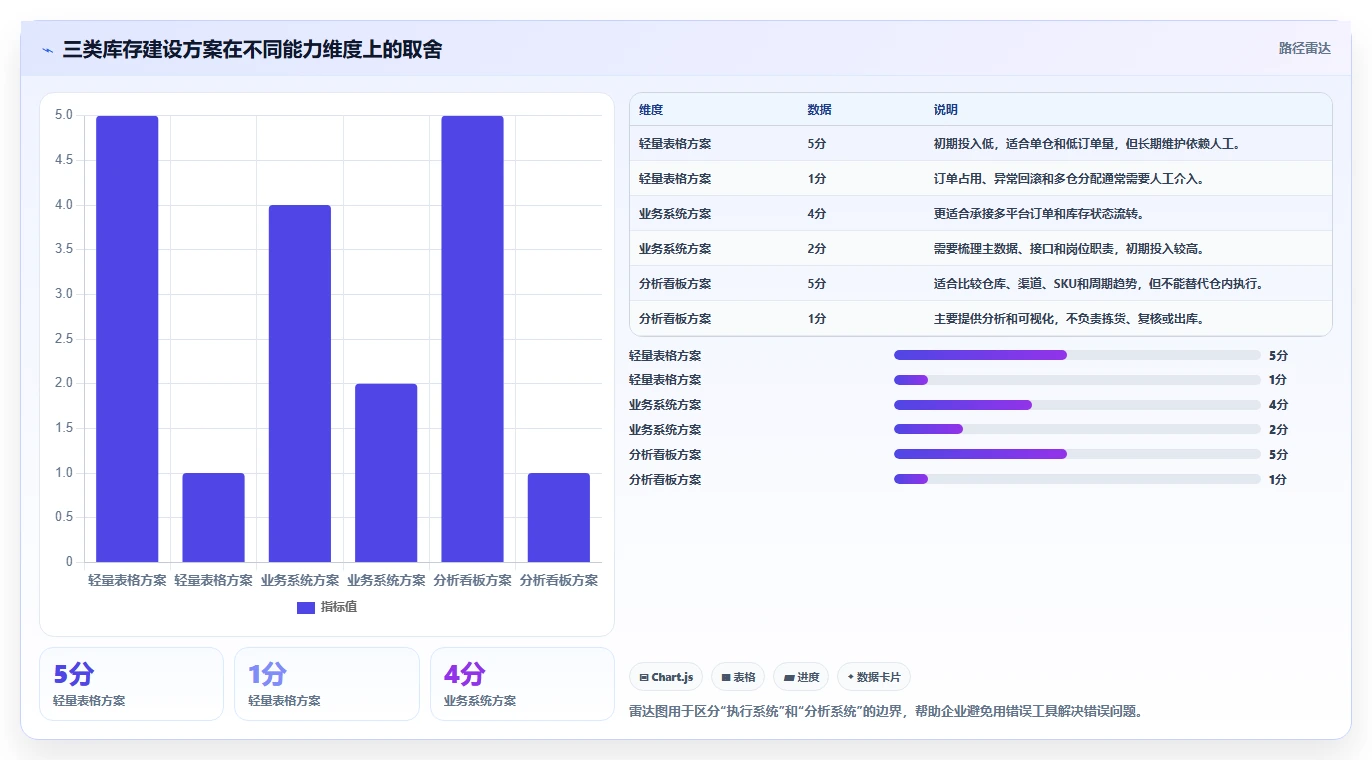The height and width of the screenshot is (760, 1372).
Task: Click the 进度 tag
Action: pos(801,677)
